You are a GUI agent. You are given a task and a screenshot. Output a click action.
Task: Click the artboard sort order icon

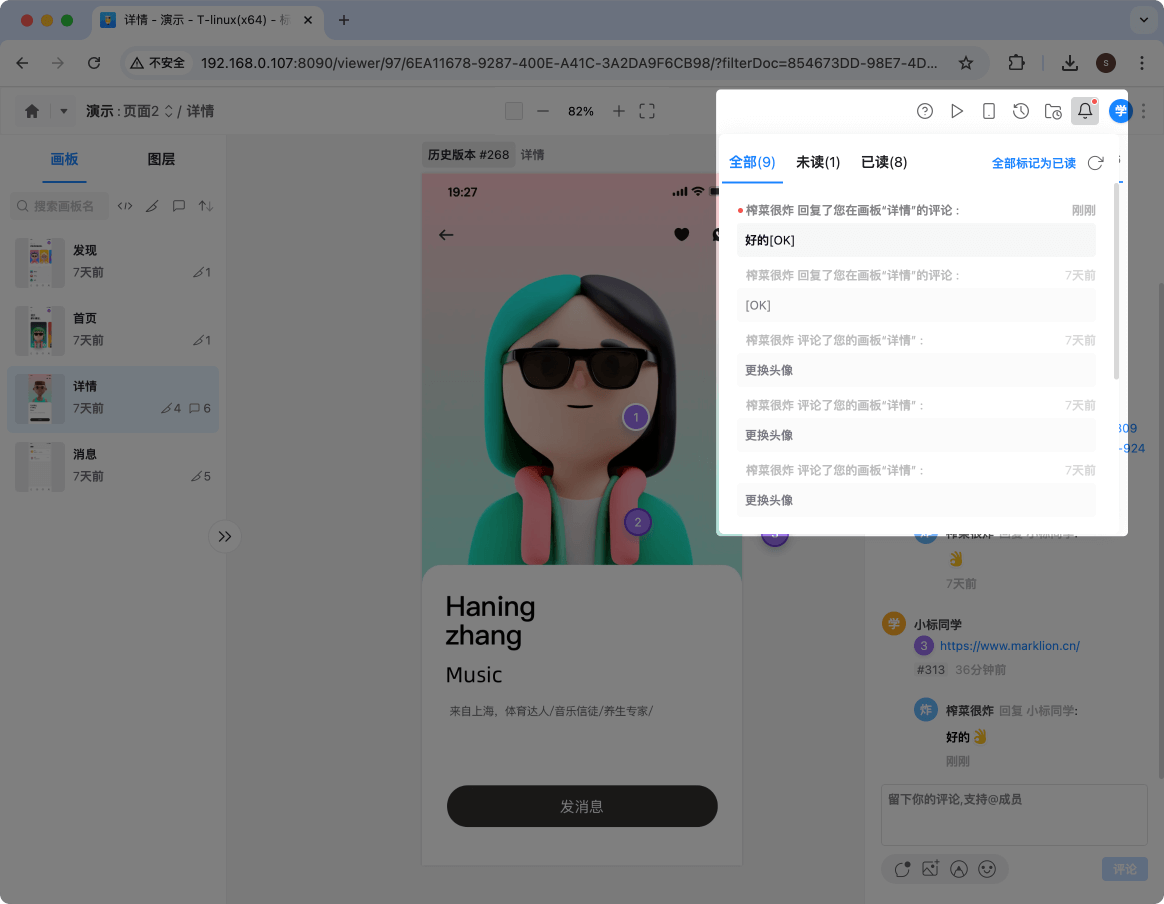click(206, 206)
